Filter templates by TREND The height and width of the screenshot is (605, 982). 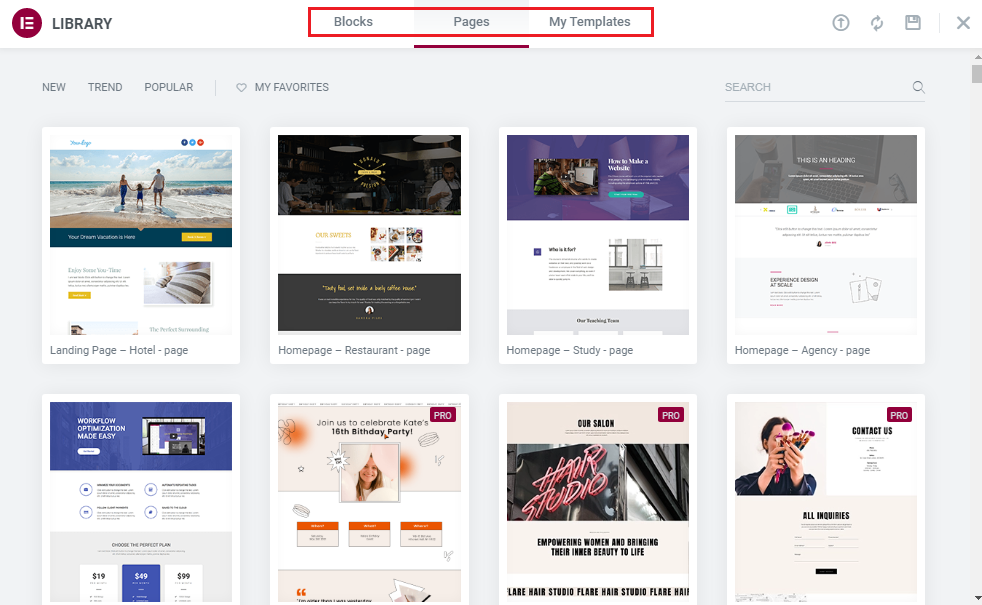coord(105,87)
